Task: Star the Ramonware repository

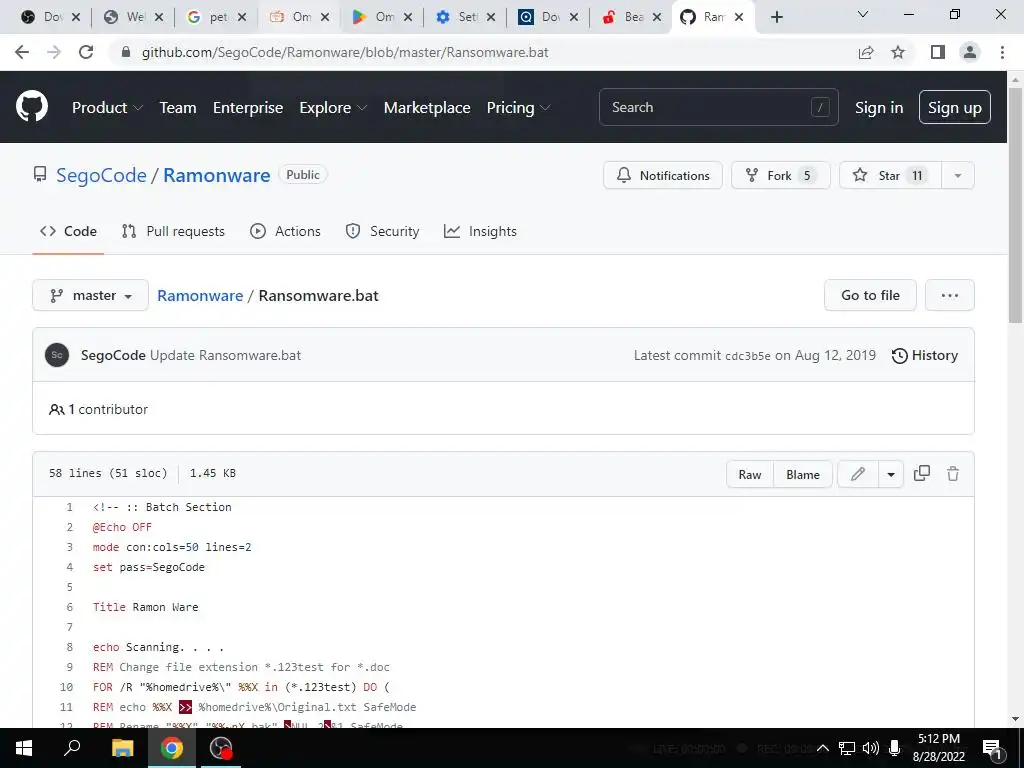Action: click(890, 175)
